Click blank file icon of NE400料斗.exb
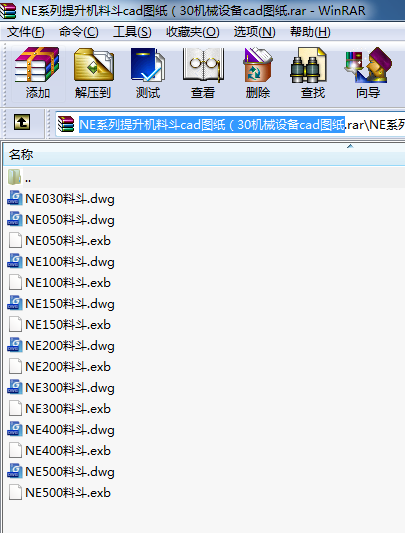The width and height of the screenshot is (405, 533). [15, 450]
